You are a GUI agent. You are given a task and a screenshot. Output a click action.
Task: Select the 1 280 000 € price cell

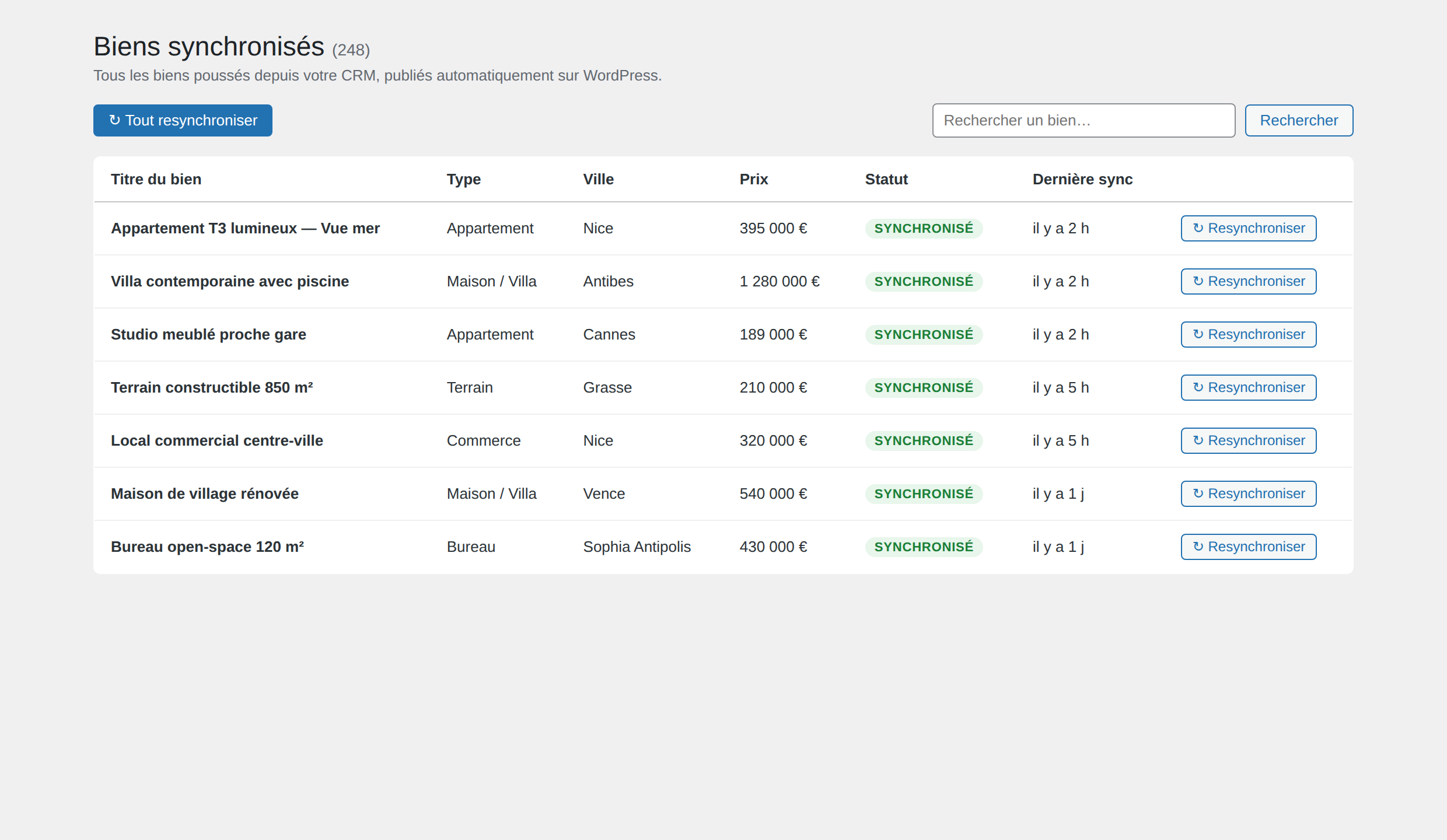pos(780,281)
